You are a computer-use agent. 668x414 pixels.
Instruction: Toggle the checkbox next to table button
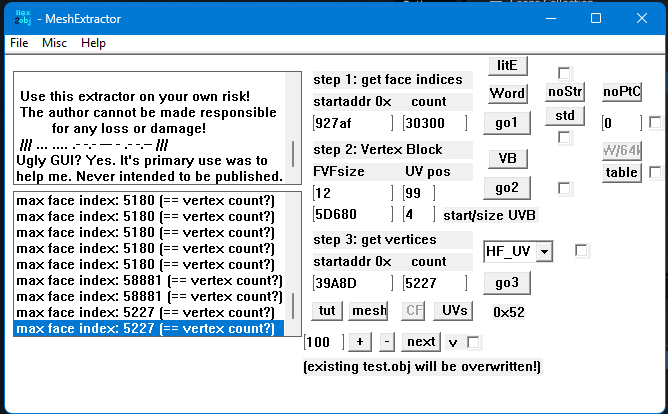[655, 172]
